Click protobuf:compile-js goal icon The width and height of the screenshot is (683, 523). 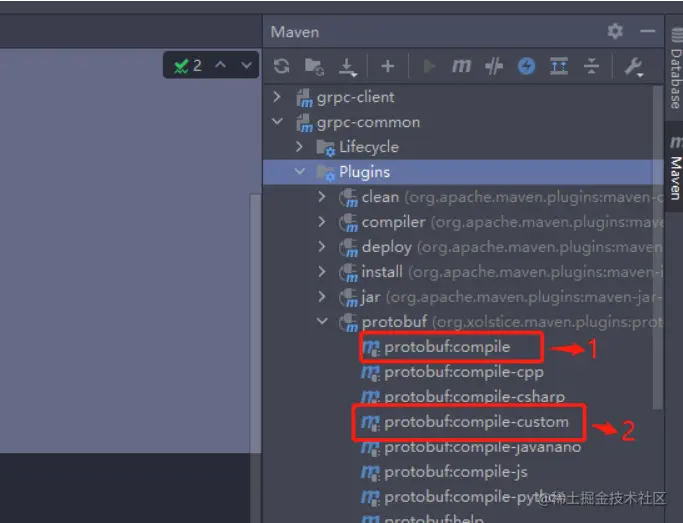[370, 472]
